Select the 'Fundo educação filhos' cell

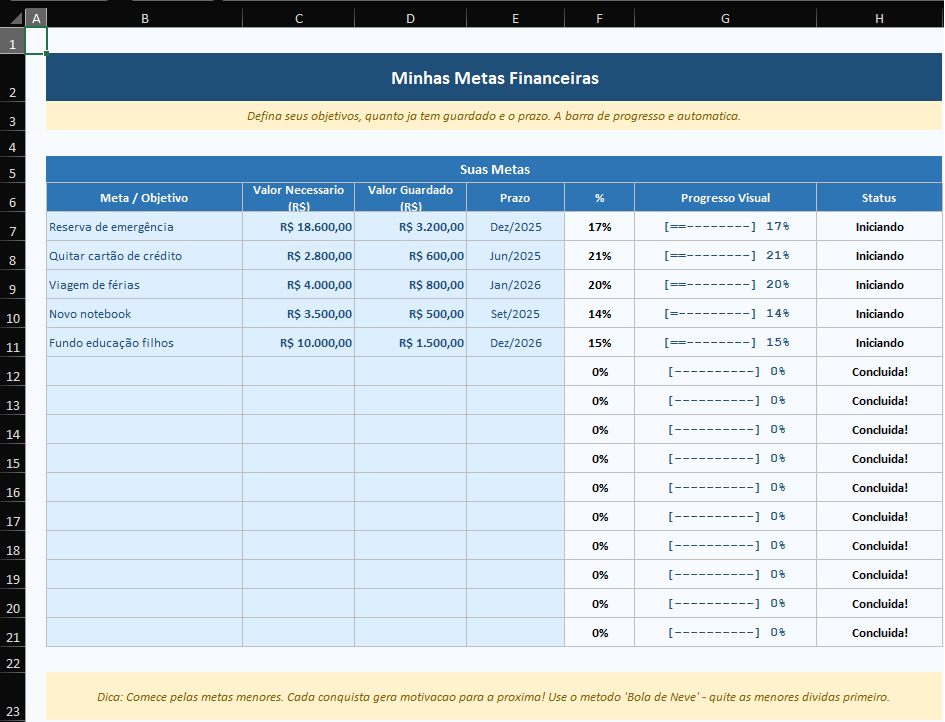[144, 342]
